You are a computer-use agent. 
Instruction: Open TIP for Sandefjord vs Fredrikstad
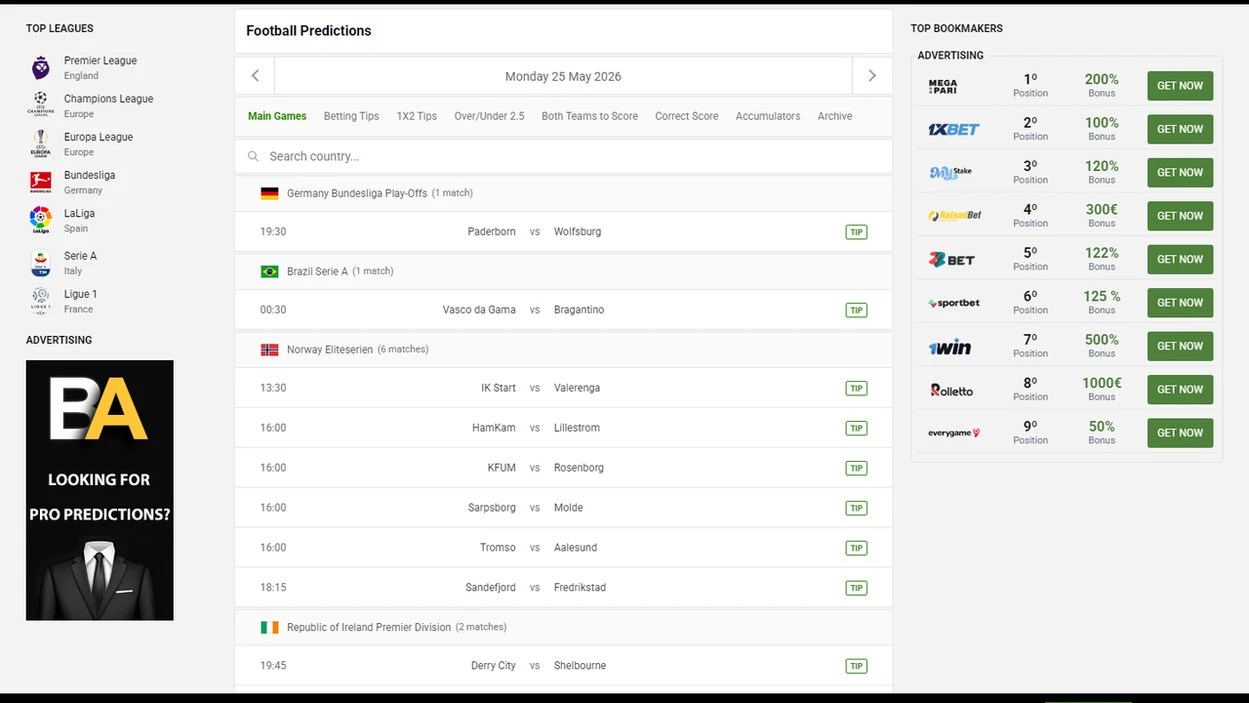coord(856,588)
